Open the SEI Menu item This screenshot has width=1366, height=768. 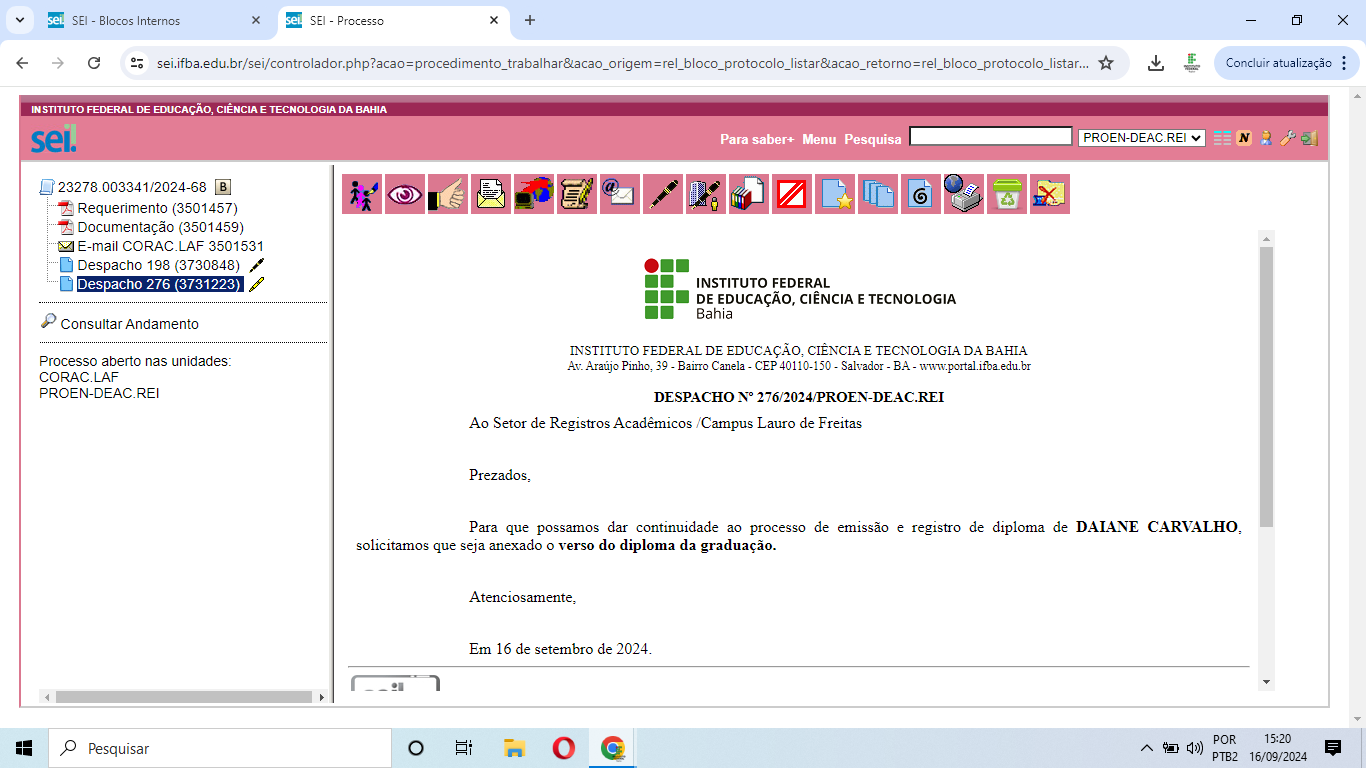(819, 139)
